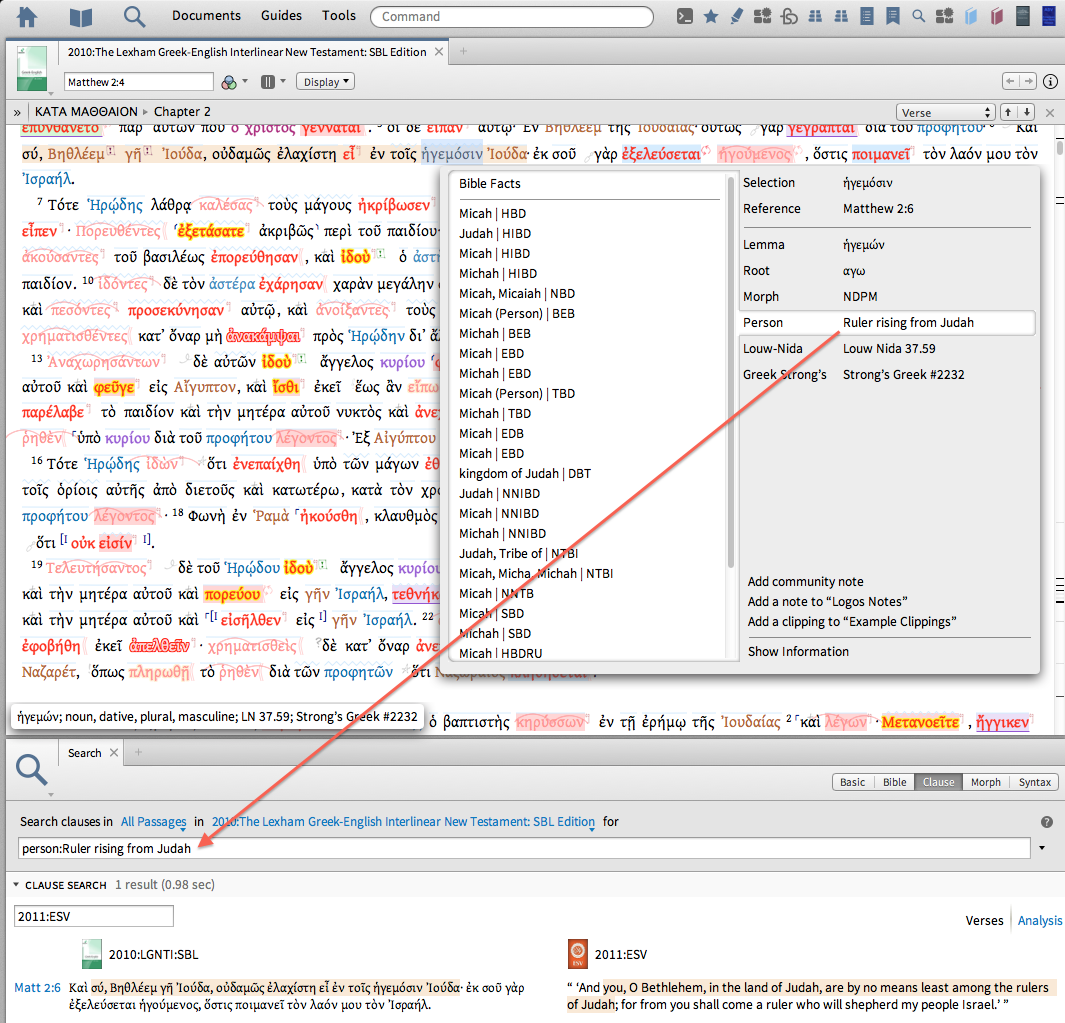
Task: Select the Clause search type
Action: coord(939,782)
